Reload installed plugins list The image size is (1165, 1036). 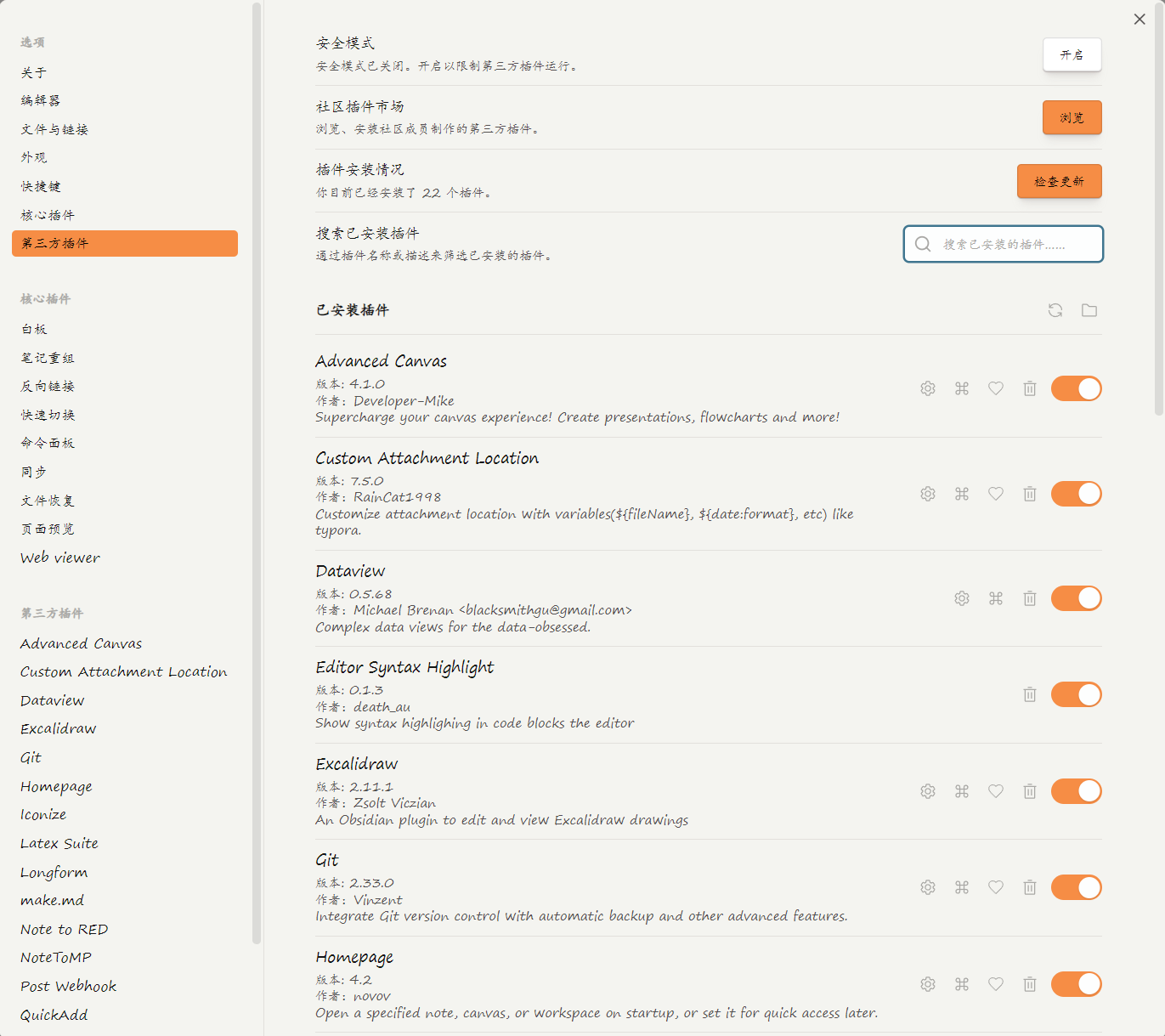click(1055, 310)
